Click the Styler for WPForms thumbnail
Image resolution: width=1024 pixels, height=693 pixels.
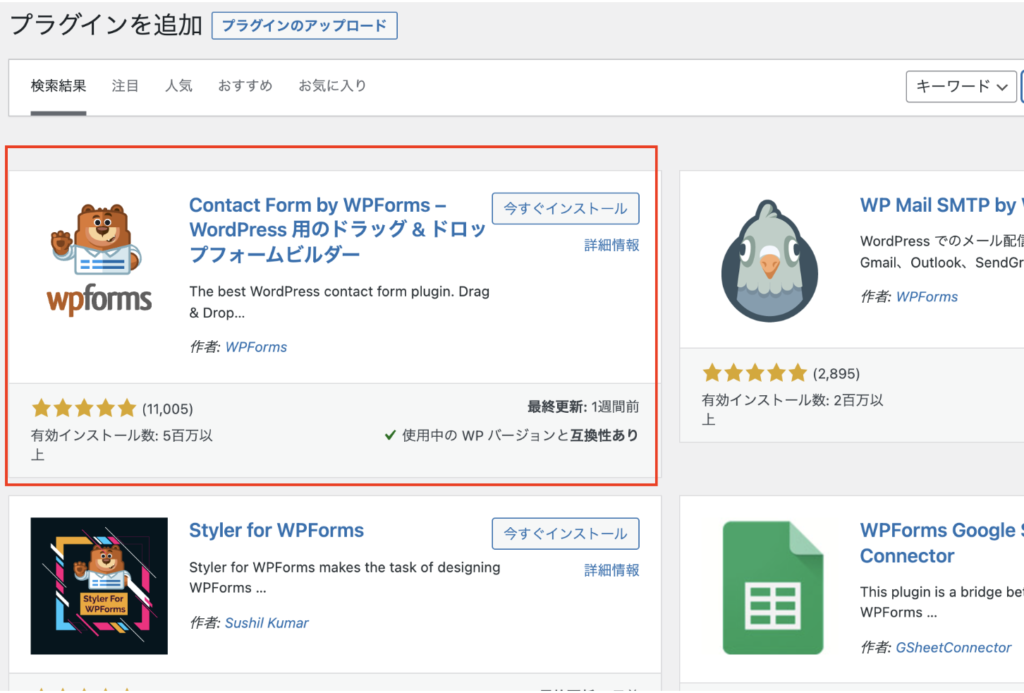click(99, 586)
